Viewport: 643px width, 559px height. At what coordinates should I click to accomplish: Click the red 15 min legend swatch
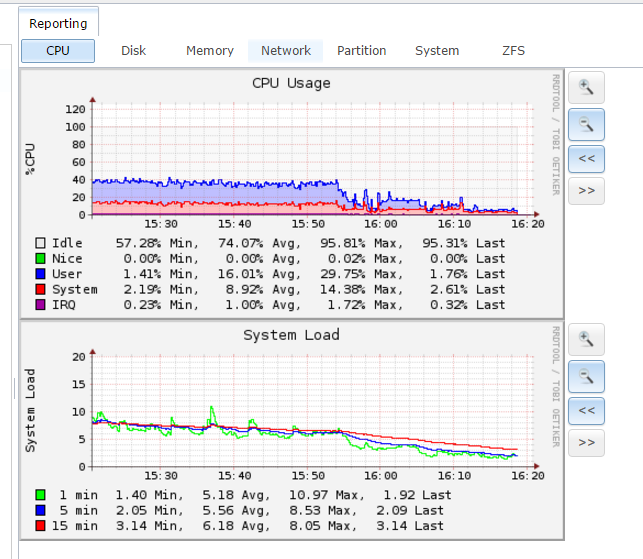click(x=40, y=526)
